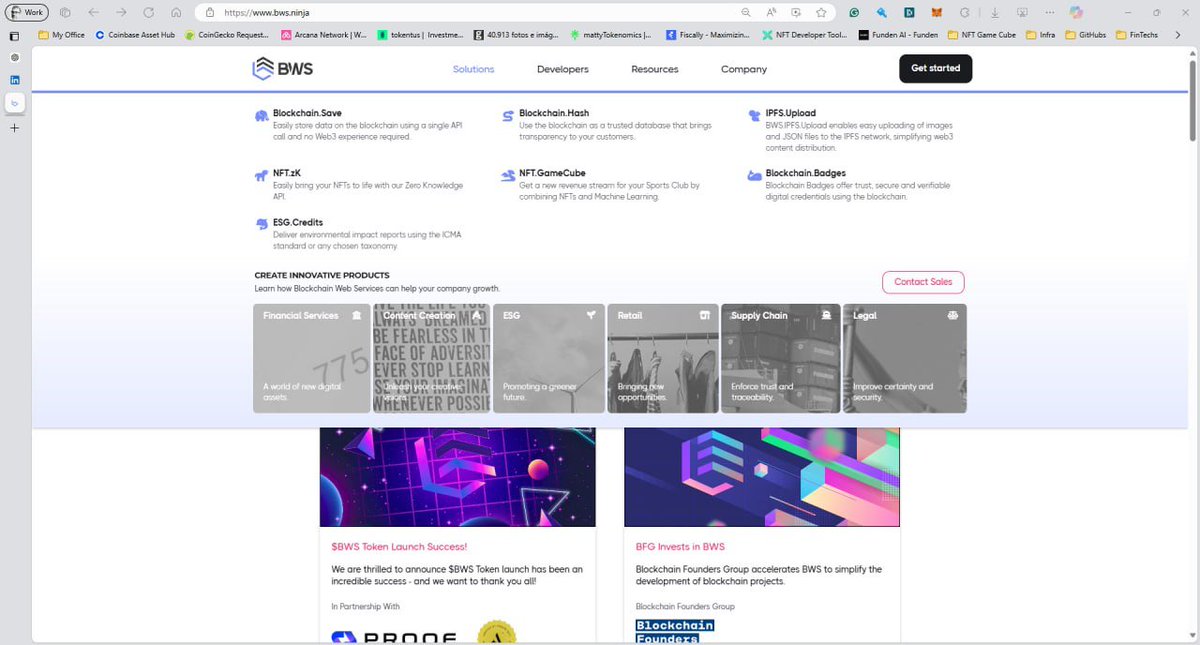
Task: Open the $BWS Token Launch Success article image
Action: [x=458, y=477]
